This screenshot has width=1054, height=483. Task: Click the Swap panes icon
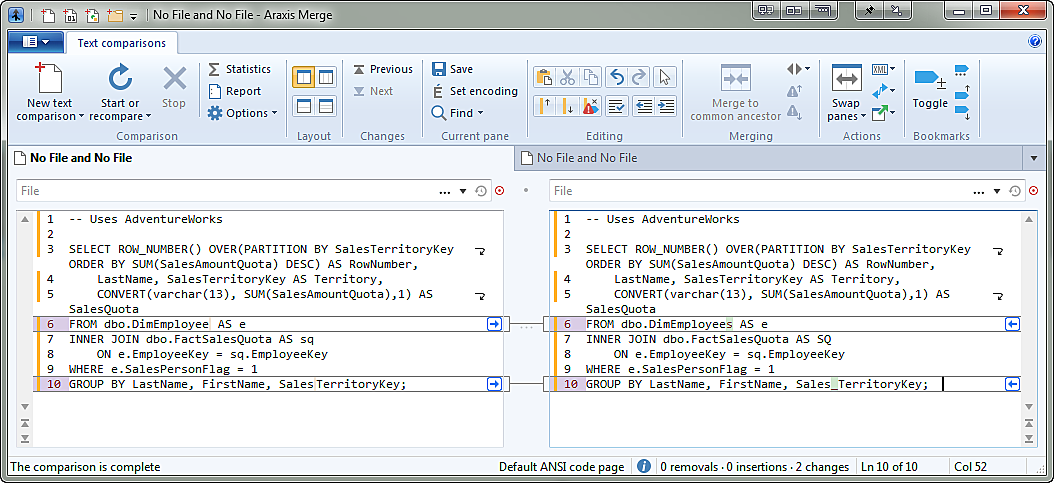(846, 80)
